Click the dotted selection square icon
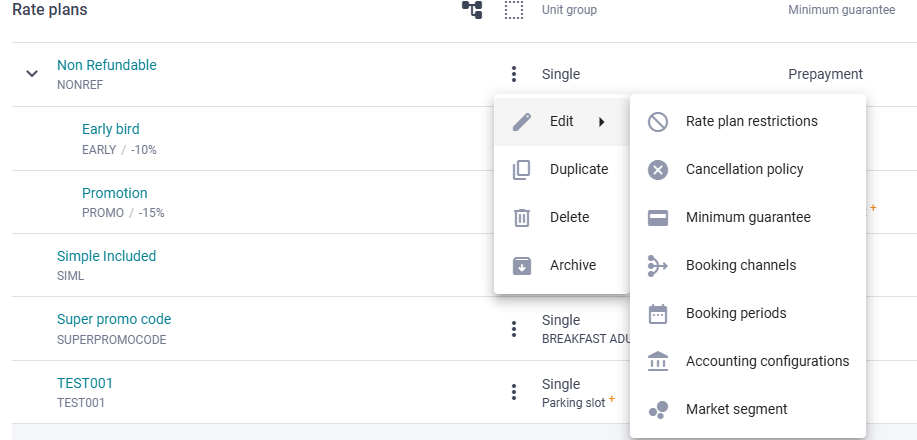The width and height of the screenshot is (917, 440). (514, 9)
